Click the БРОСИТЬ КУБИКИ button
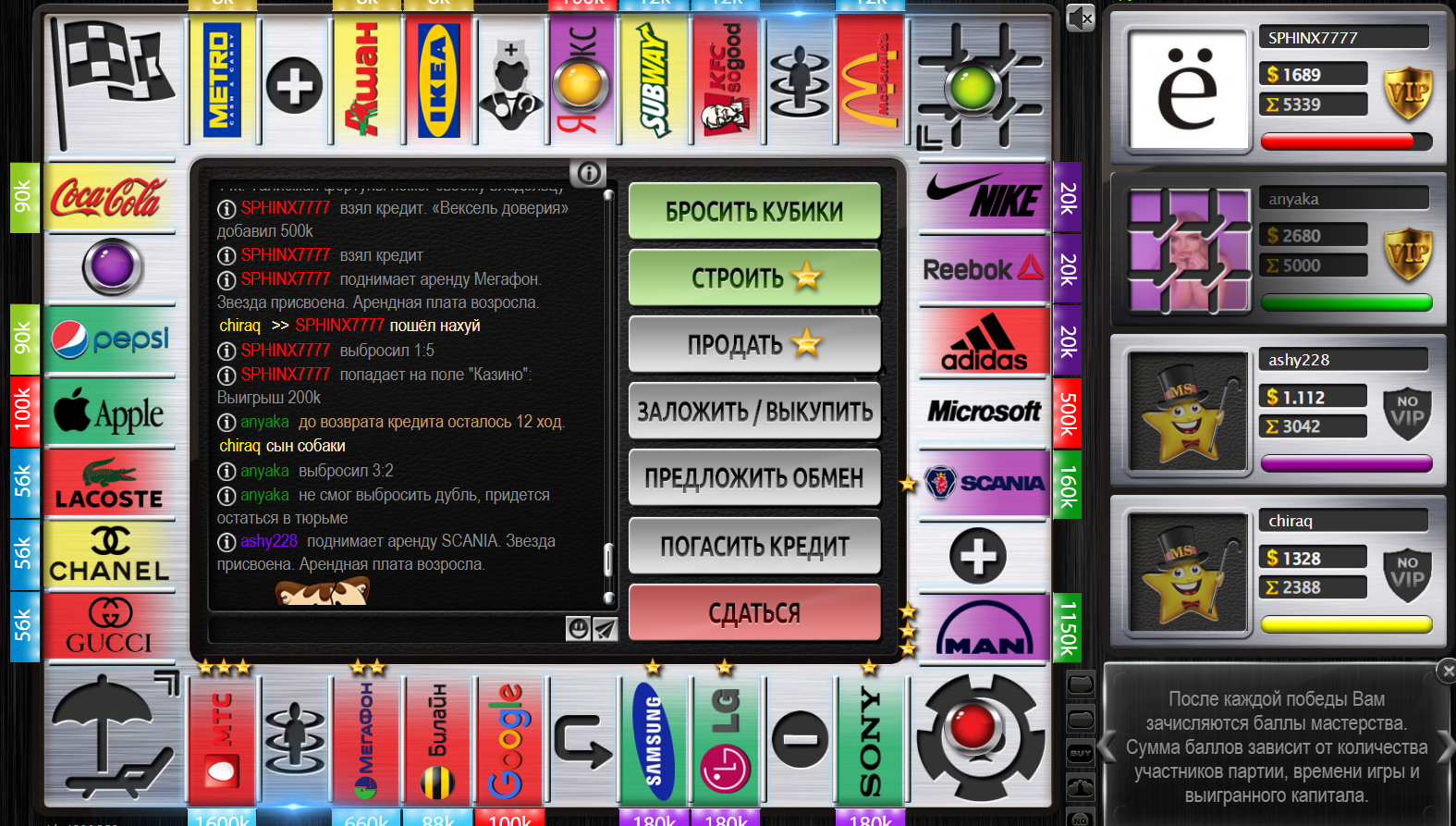Viewport: 1456px width, 826px height. coord(754,211)
